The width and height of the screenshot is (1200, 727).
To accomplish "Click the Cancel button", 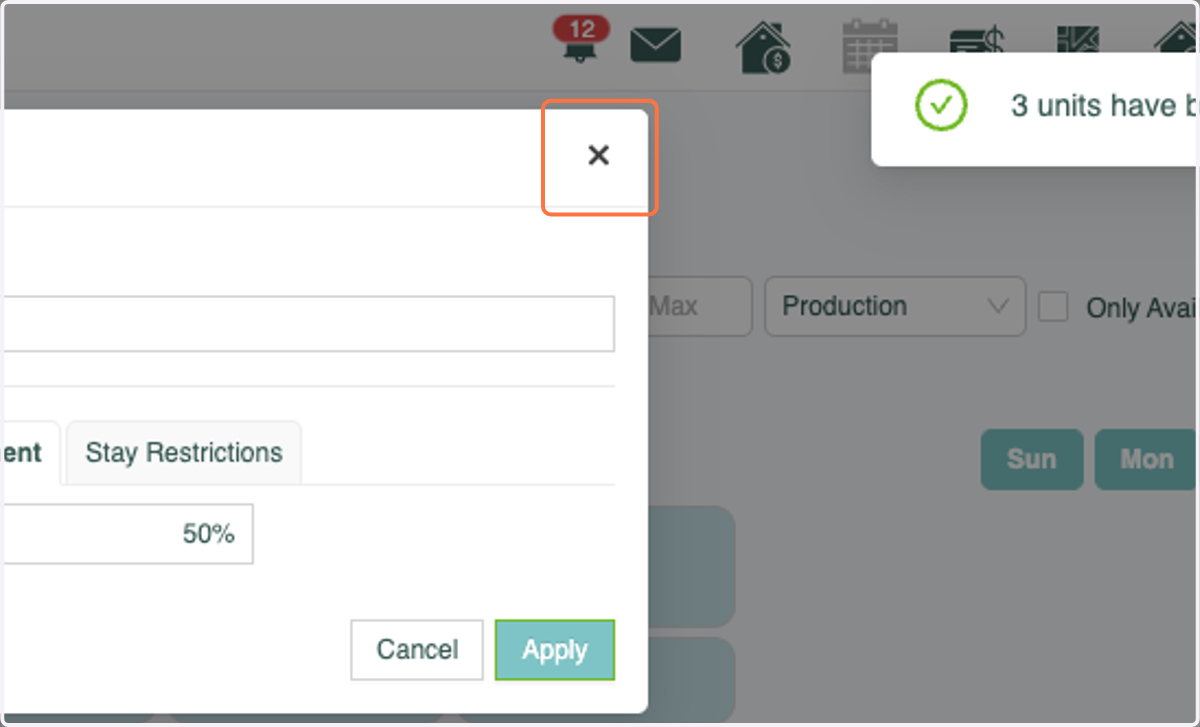I will click(417, 650).
